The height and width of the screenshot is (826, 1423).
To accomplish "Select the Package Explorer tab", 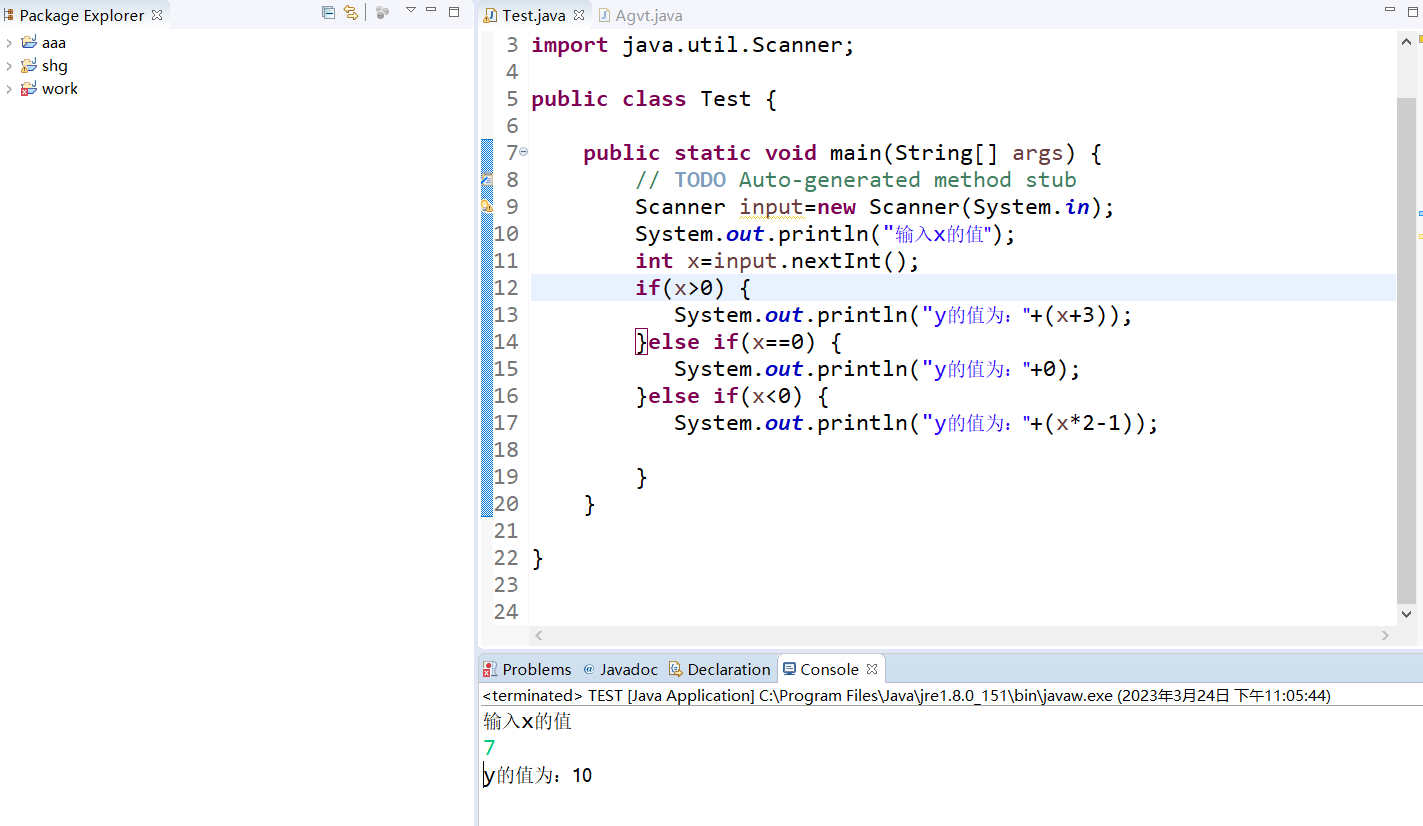I will point(82,15).
